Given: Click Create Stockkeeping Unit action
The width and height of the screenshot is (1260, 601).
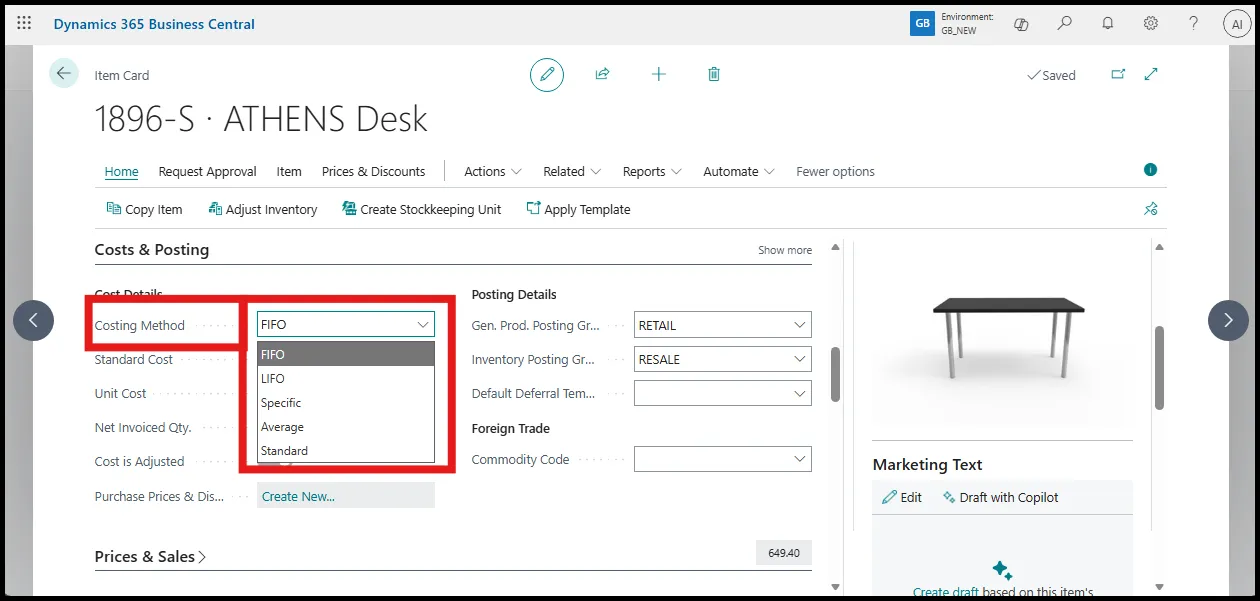Looking at the screenshot, I should (422, 209).
